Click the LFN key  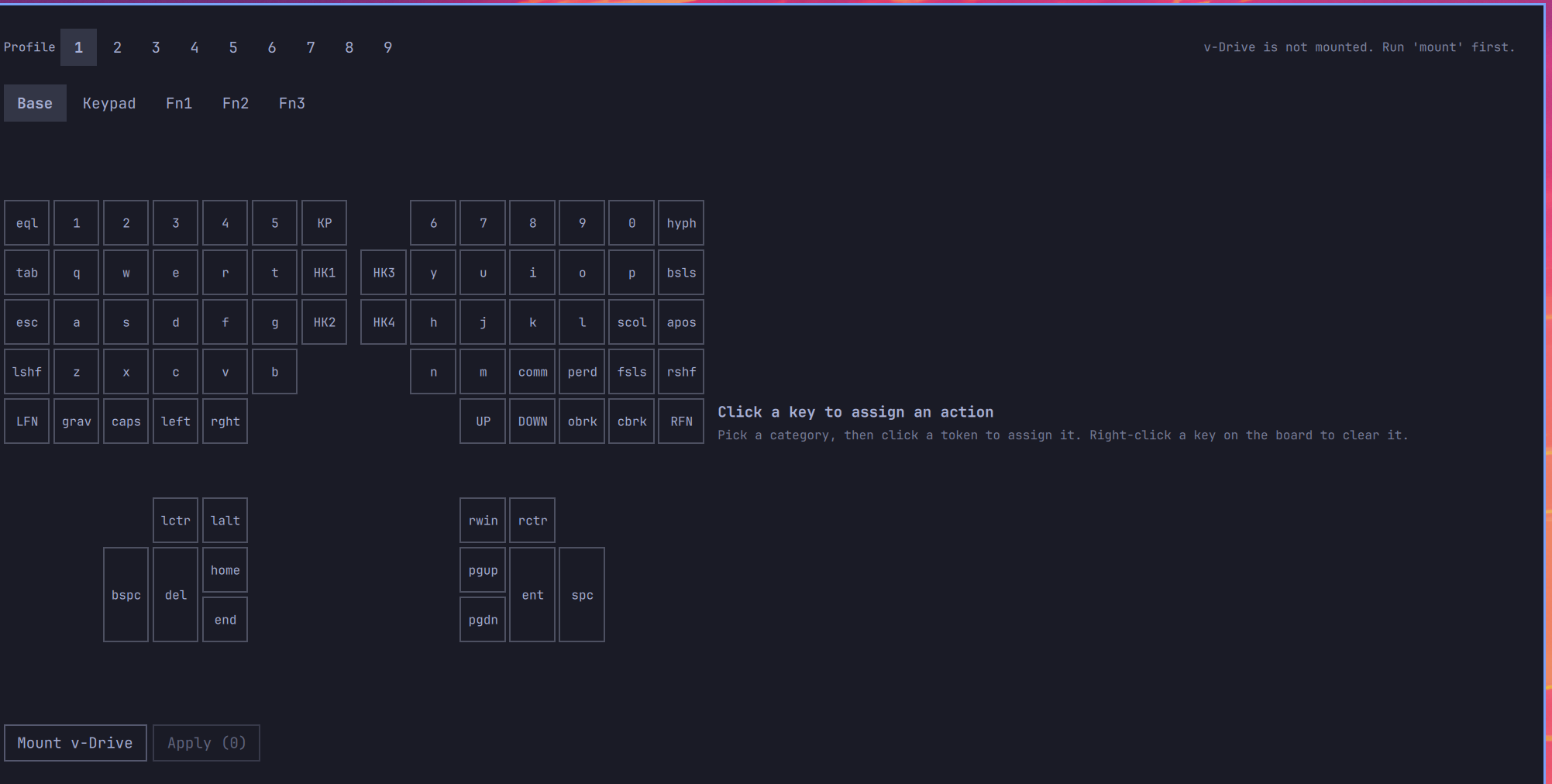[x=27, y=421]
